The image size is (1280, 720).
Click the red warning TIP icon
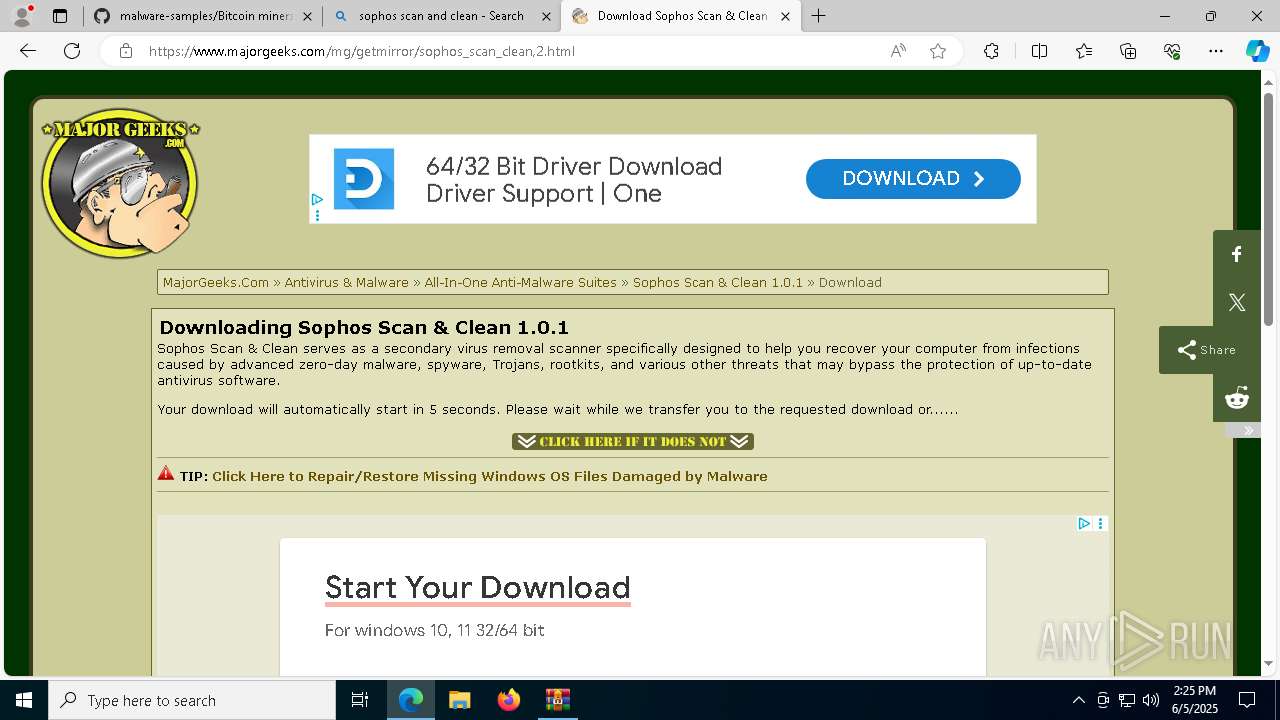pos(166,474)
